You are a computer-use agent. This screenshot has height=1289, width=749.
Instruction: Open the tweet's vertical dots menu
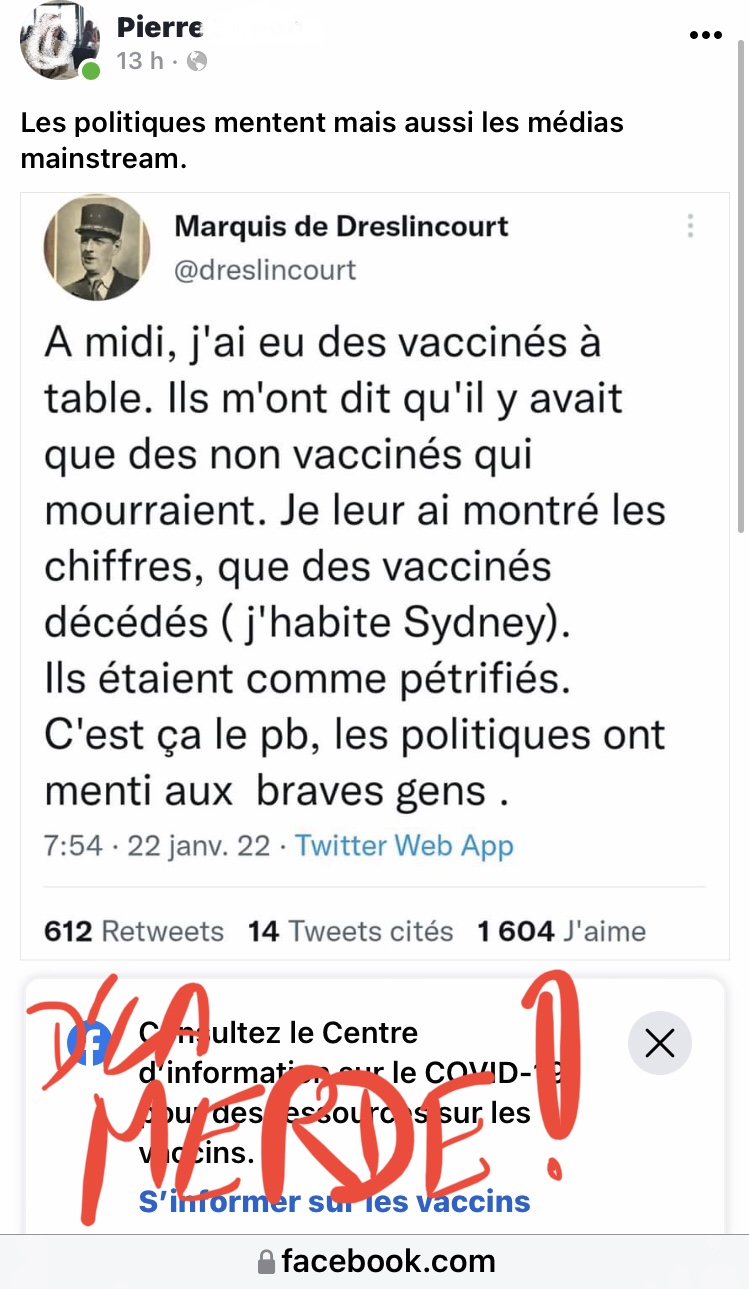point(690,226)
